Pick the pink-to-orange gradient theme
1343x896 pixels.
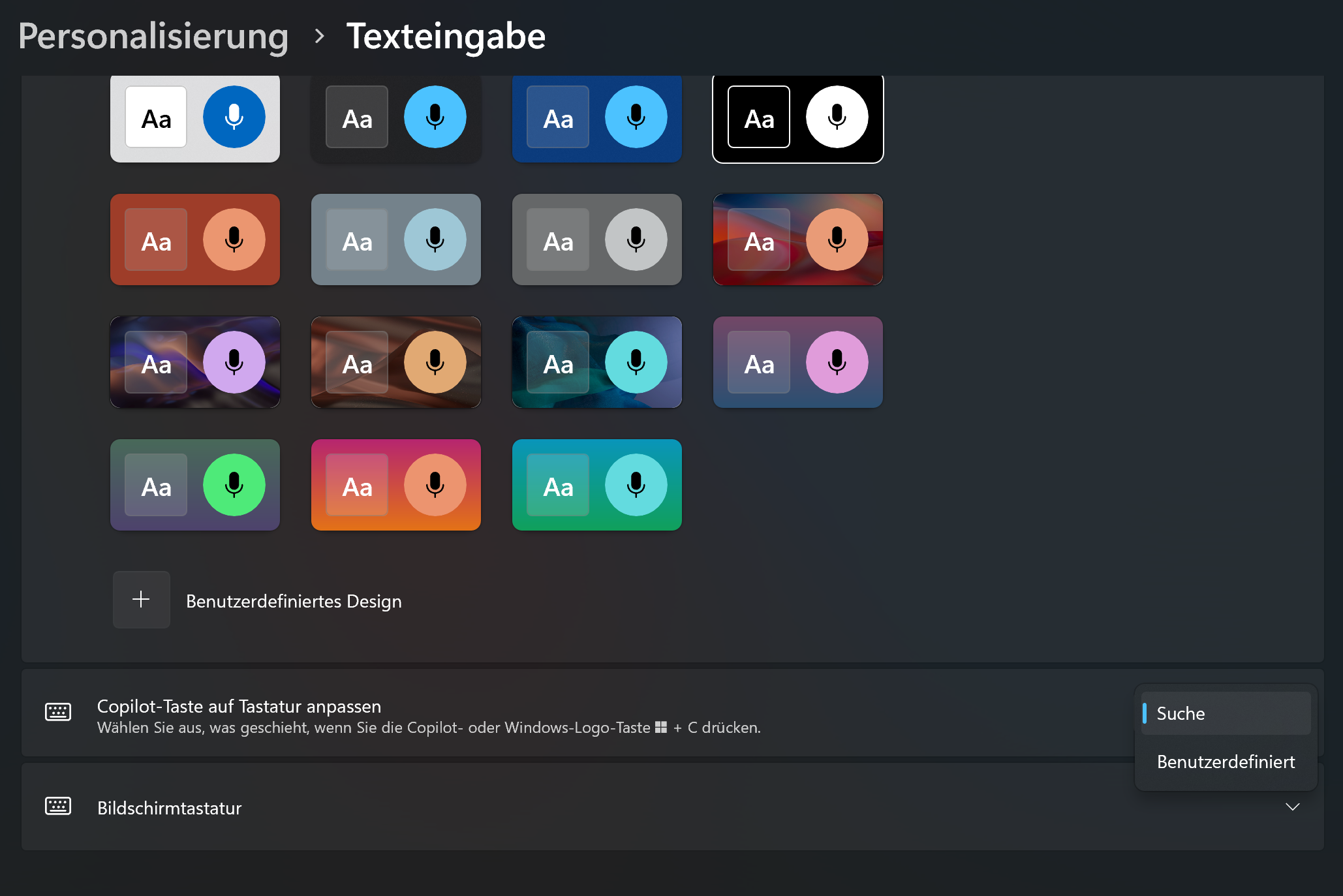coord(395,485)
